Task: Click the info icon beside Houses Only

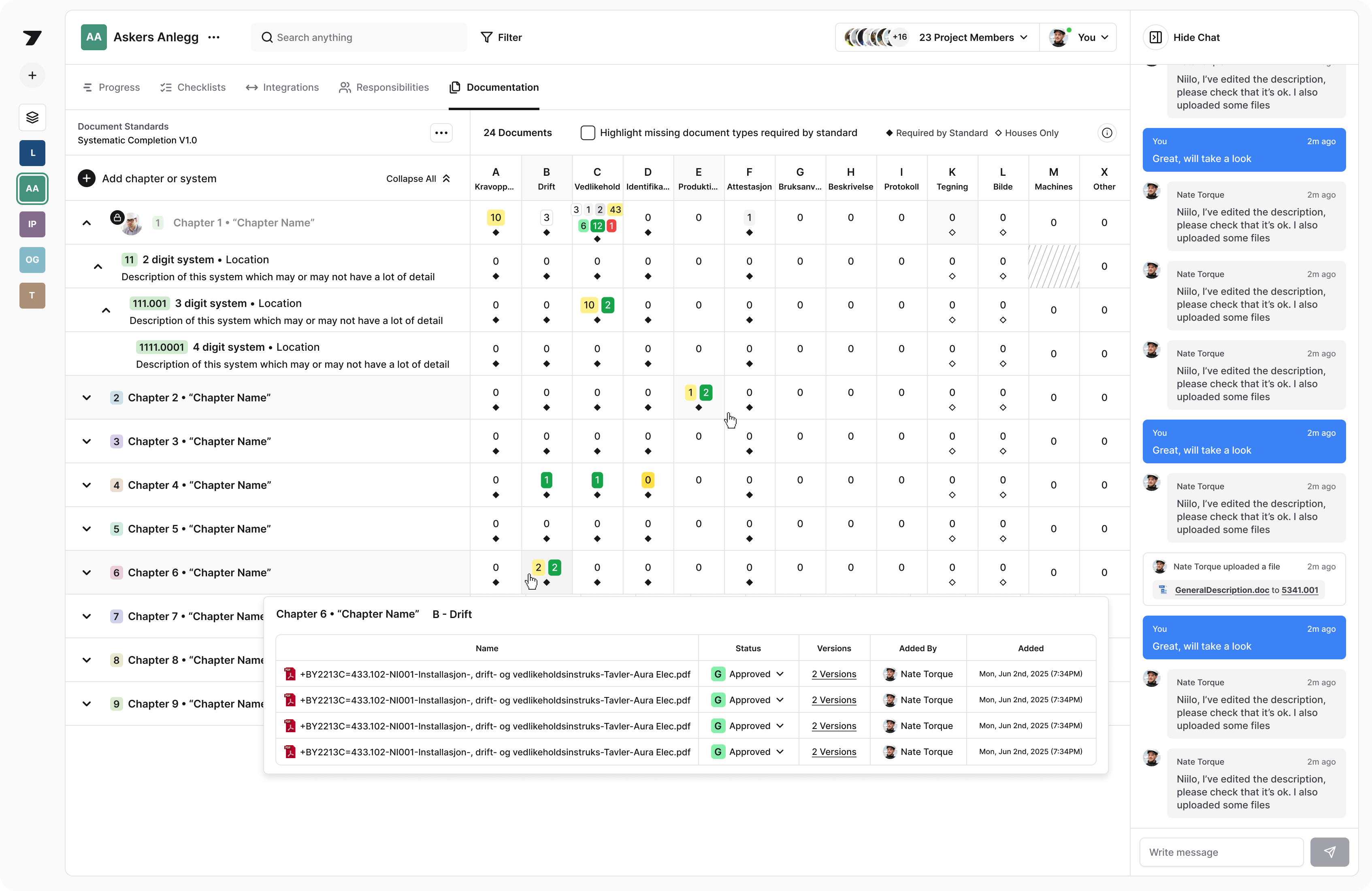Action: (1106, 133)
